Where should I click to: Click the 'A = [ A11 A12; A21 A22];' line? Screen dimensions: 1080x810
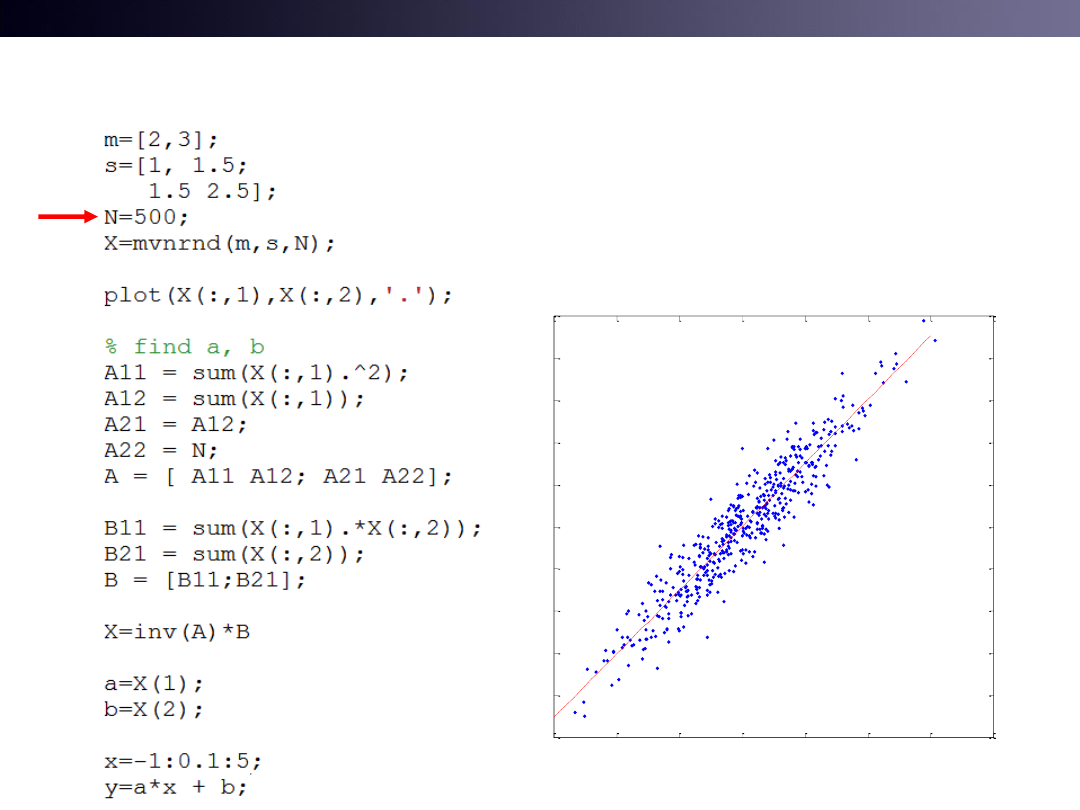[x=277, y=477]
